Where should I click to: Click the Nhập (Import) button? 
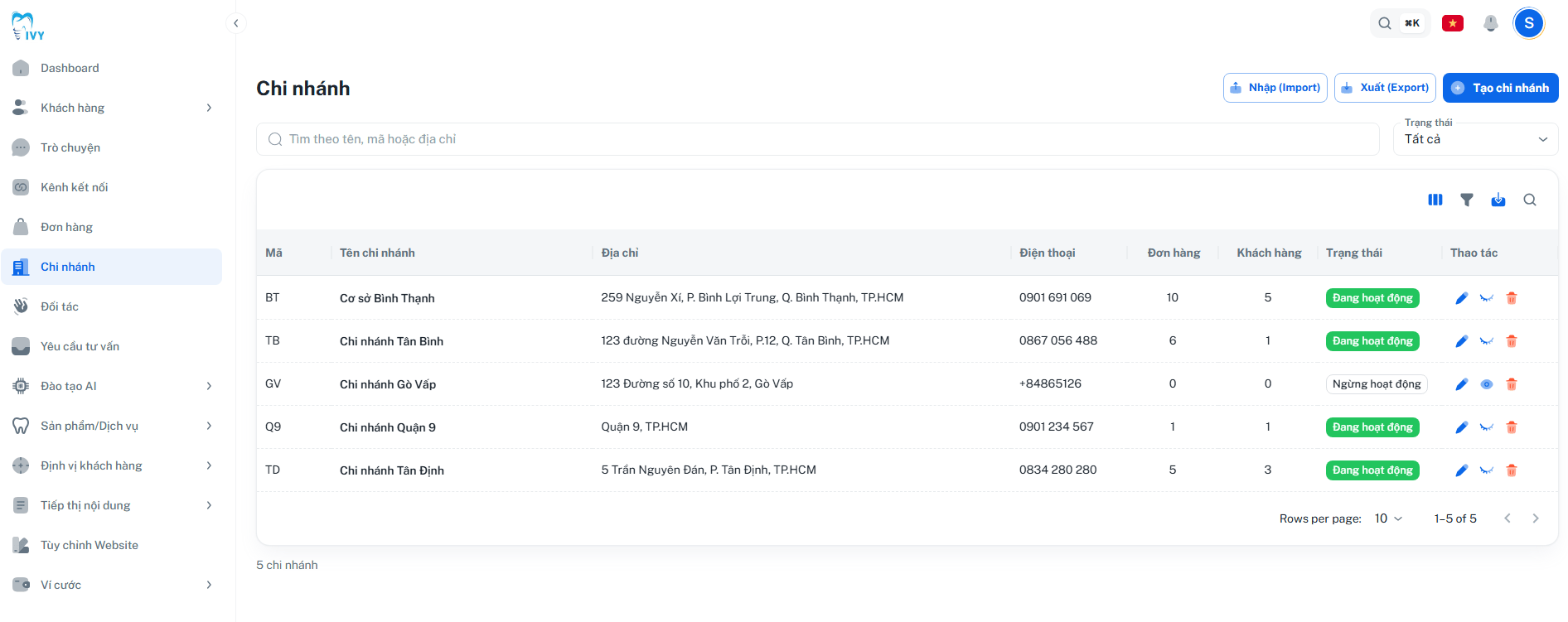pyautogui.click(x=1275, y=88)
